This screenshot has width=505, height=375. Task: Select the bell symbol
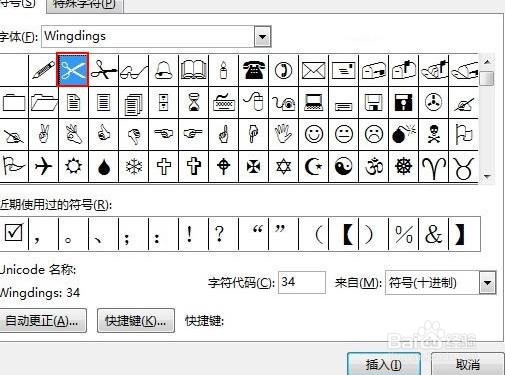(163, 70)
